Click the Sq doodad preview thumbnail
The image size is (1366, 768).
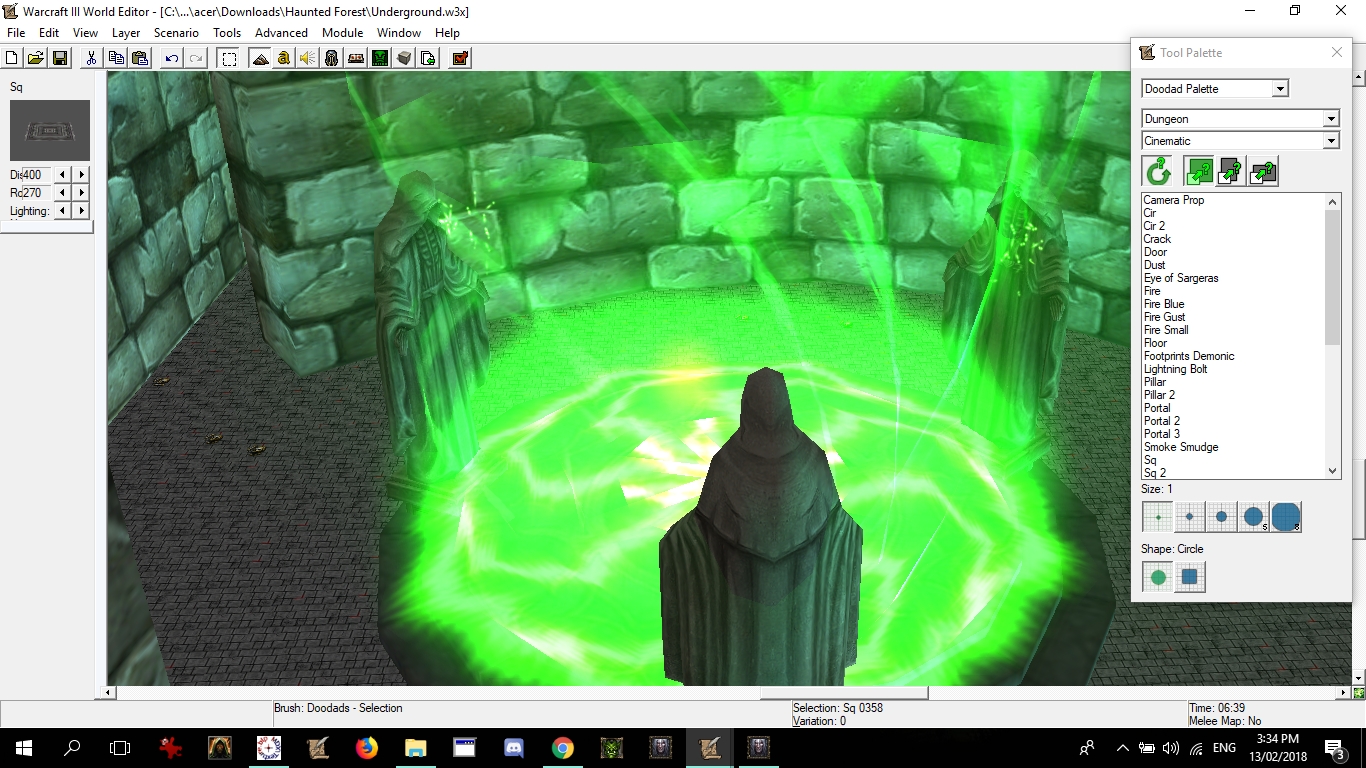[x=50, y=130]
